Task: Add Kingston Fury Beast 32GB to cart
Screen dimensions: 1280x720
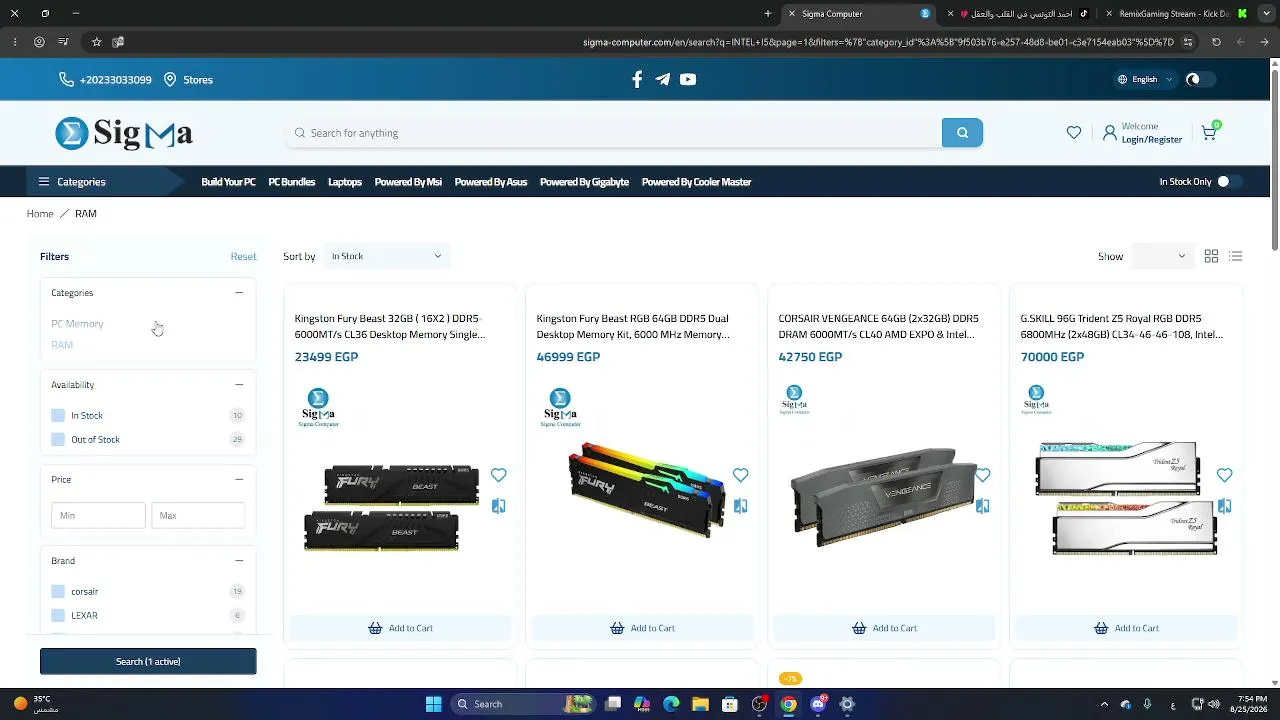Action: [400, 628]
